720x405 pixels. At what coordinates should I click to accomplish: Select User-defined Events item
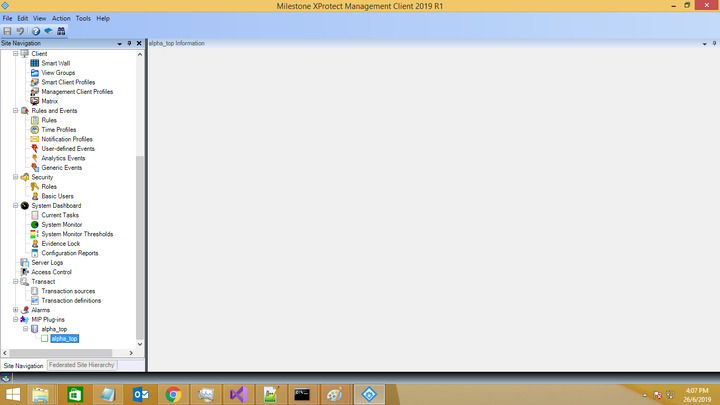67,148
